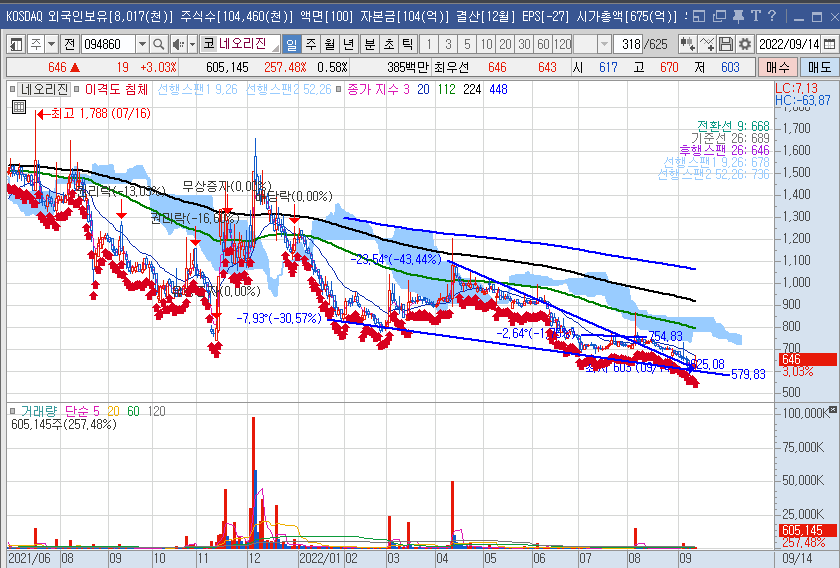This screenshot has width=840, height=568.
Task: Select interval 1 button
Action: click(429, 44)
